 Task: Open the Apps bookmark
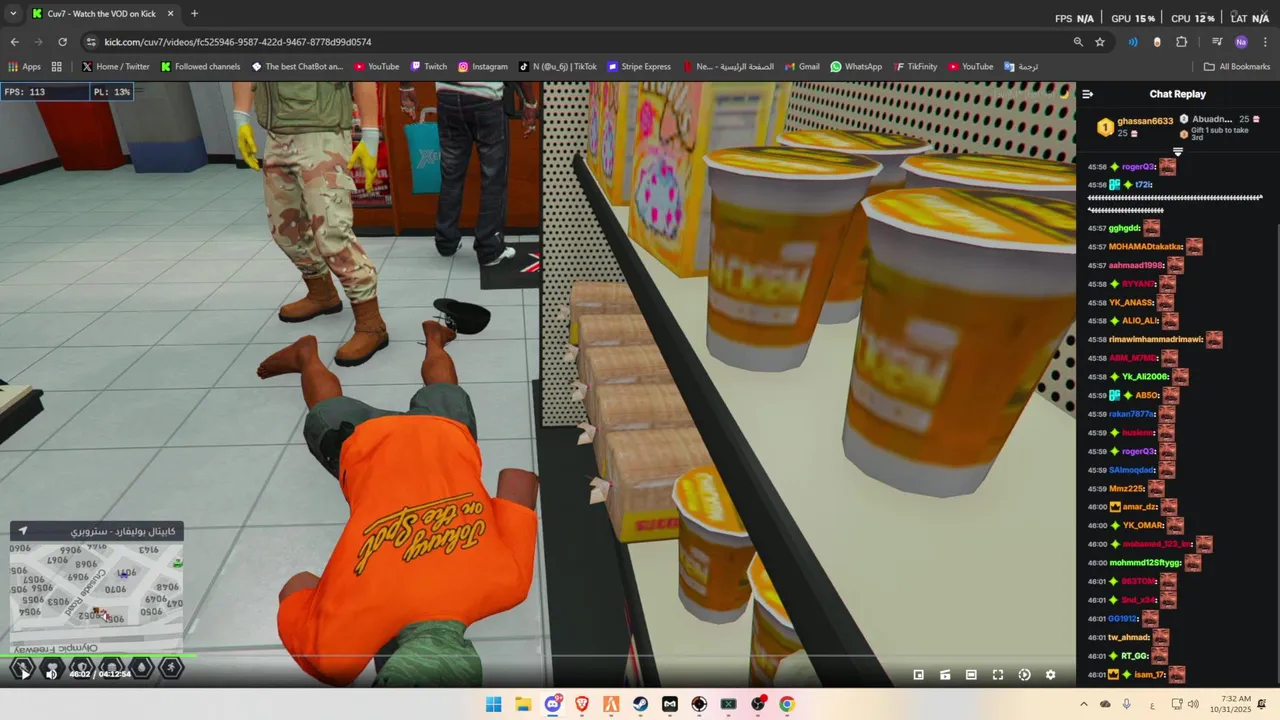click(x=24, y=67)
